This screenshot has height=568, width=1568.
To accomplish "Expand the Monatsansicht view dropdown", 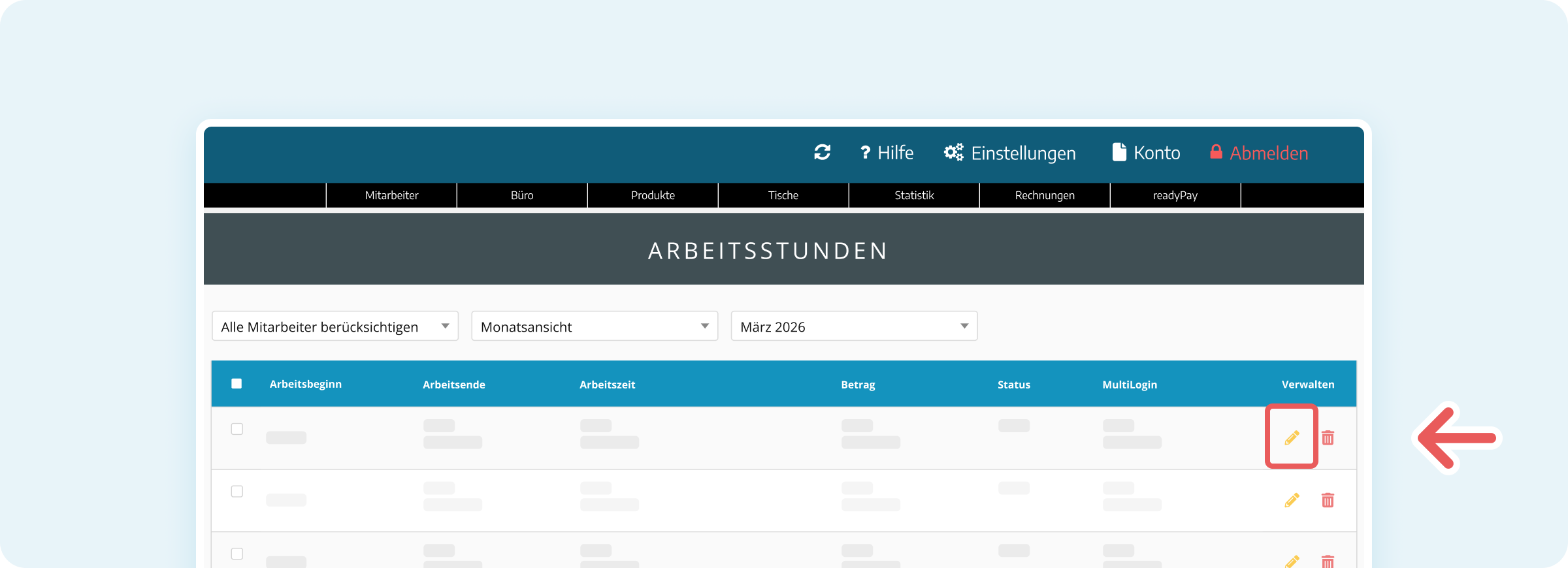I will tap(595, 326).
